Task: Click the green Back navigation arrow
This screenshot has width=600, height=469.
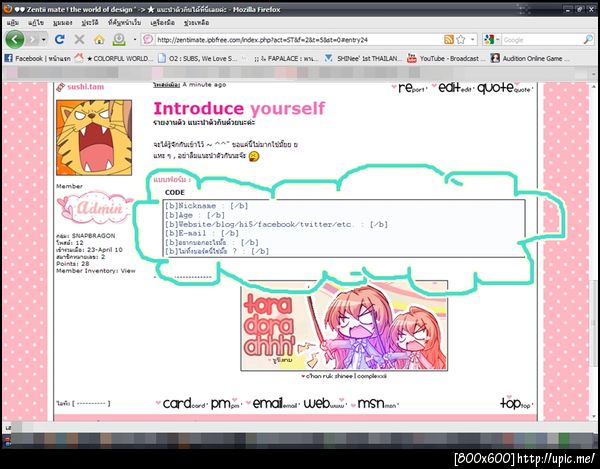Action: (15, 39)
